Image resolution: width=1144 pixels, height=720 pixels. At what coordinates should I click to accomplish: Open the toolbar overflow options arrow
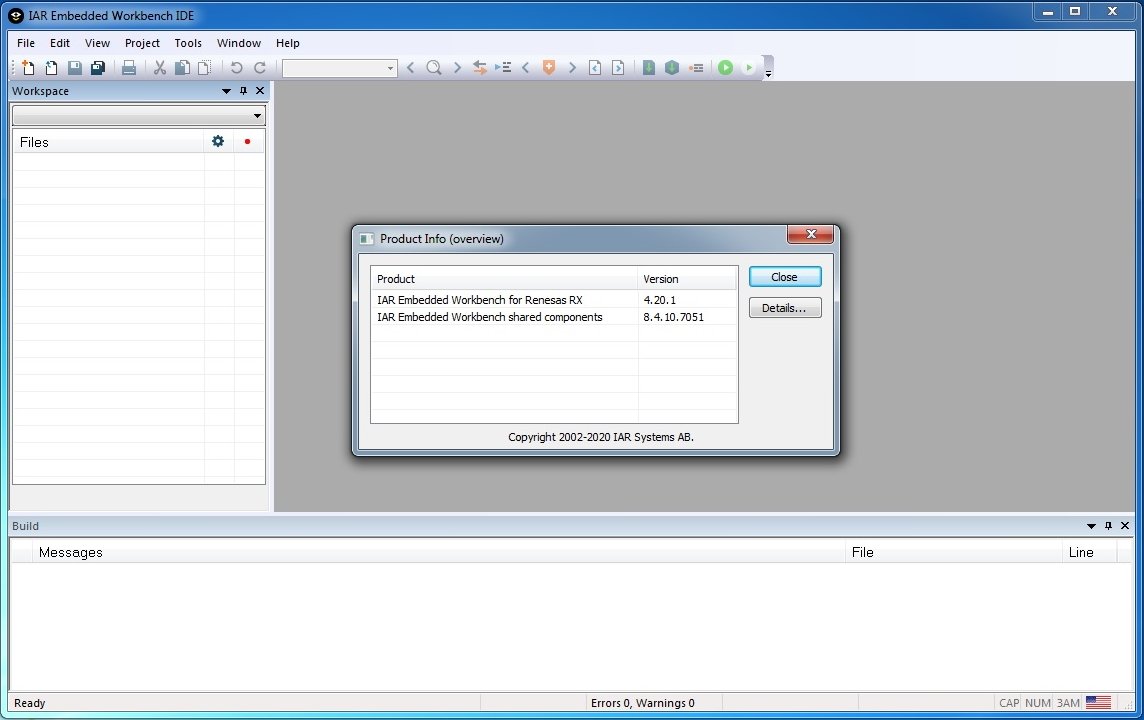(x=768, y=72)
